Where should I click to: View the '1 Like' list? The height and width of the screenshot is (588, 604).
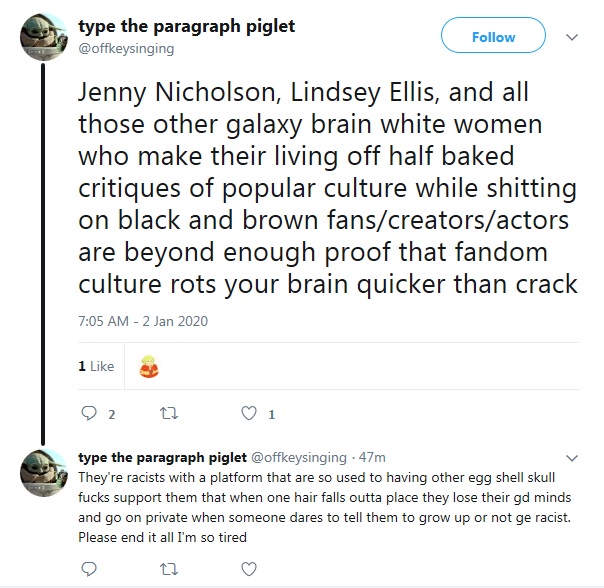click(96, 367)
